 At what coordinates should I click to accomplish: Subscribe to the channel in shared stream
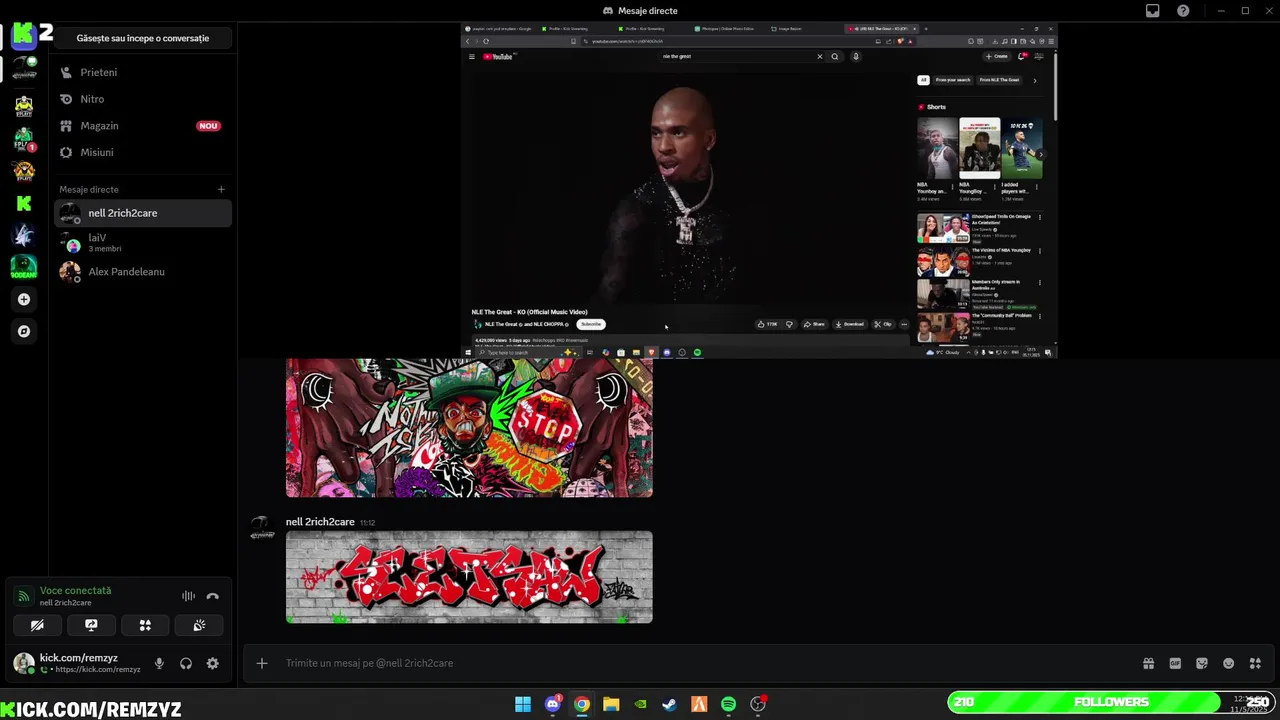pyautogui.click(x=591, y=324)
